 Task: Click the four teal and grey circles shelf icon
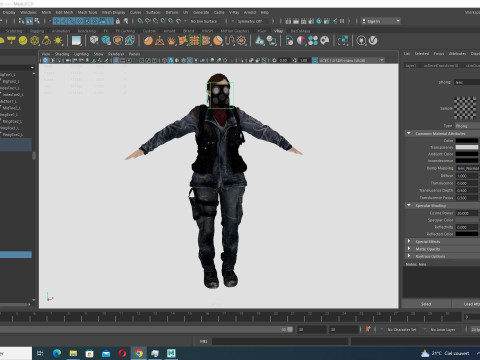pyautogui.click(x=313, y=41)
